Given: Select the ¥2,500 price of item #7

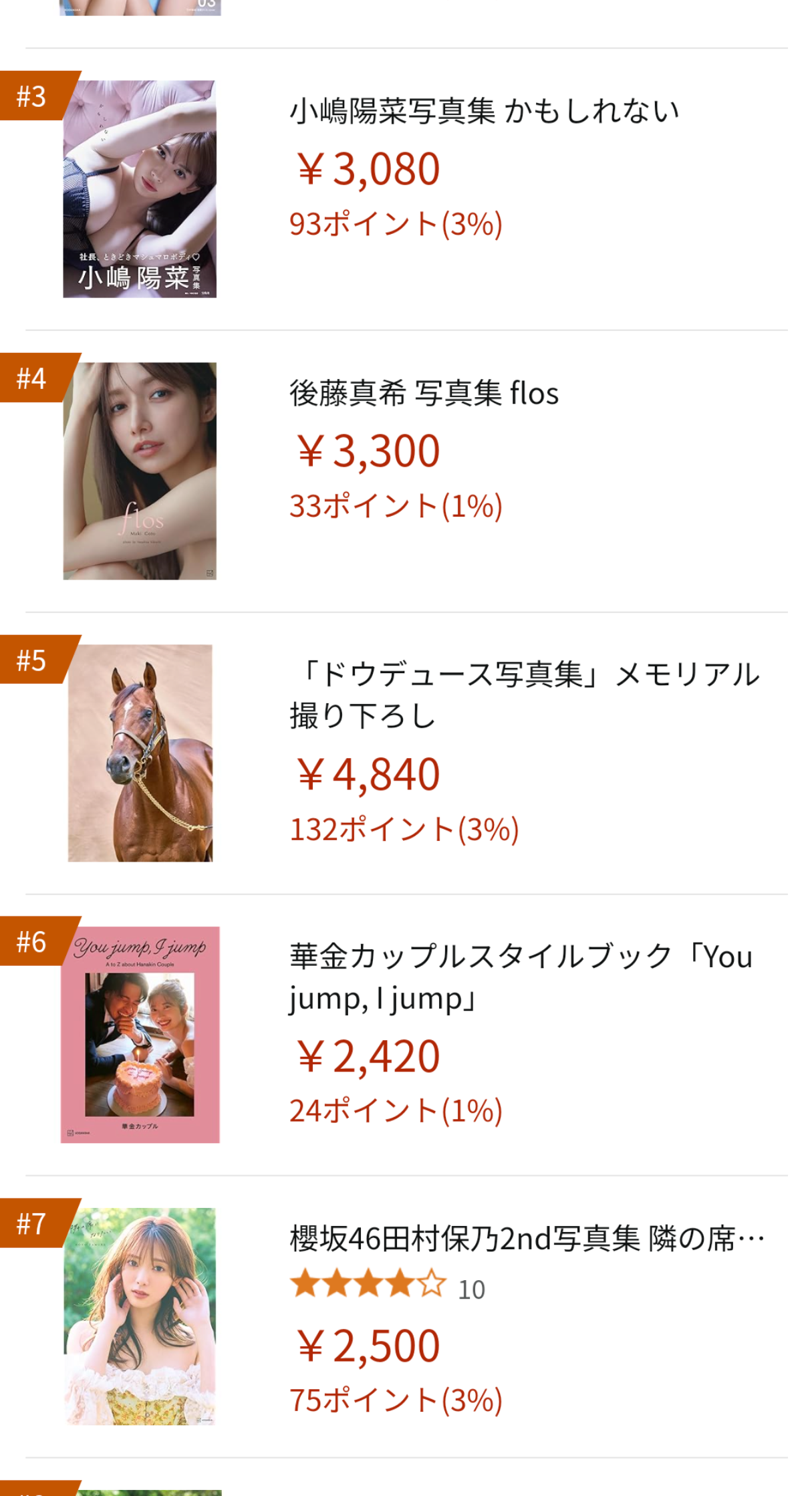Looking at the screenshot, I should [368, 1346].
